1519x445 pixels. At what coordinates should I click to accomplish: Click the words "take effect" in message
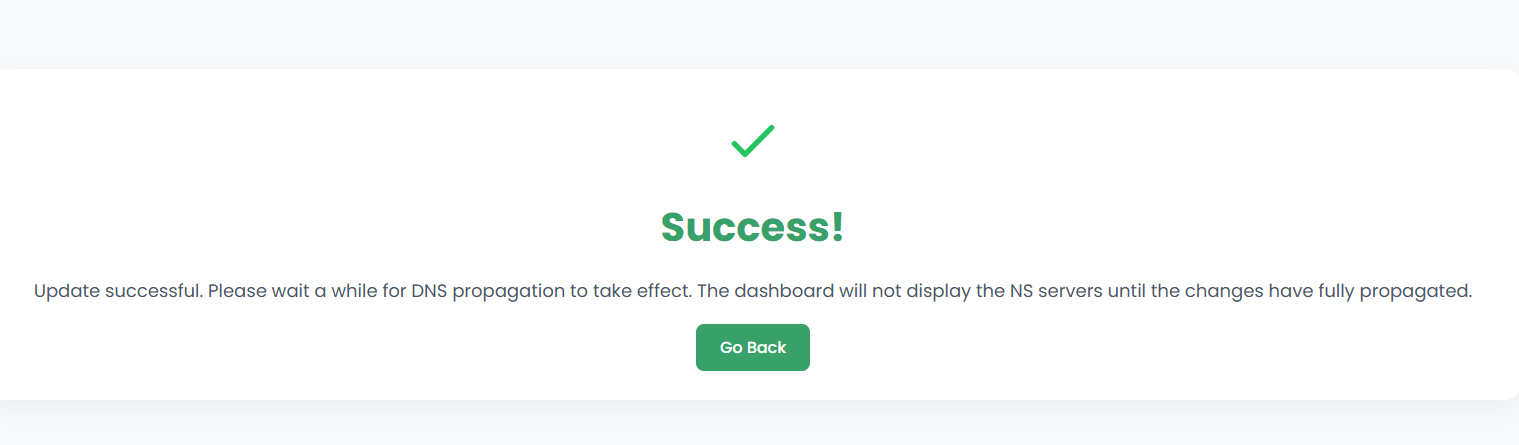[x=646, y=292]
